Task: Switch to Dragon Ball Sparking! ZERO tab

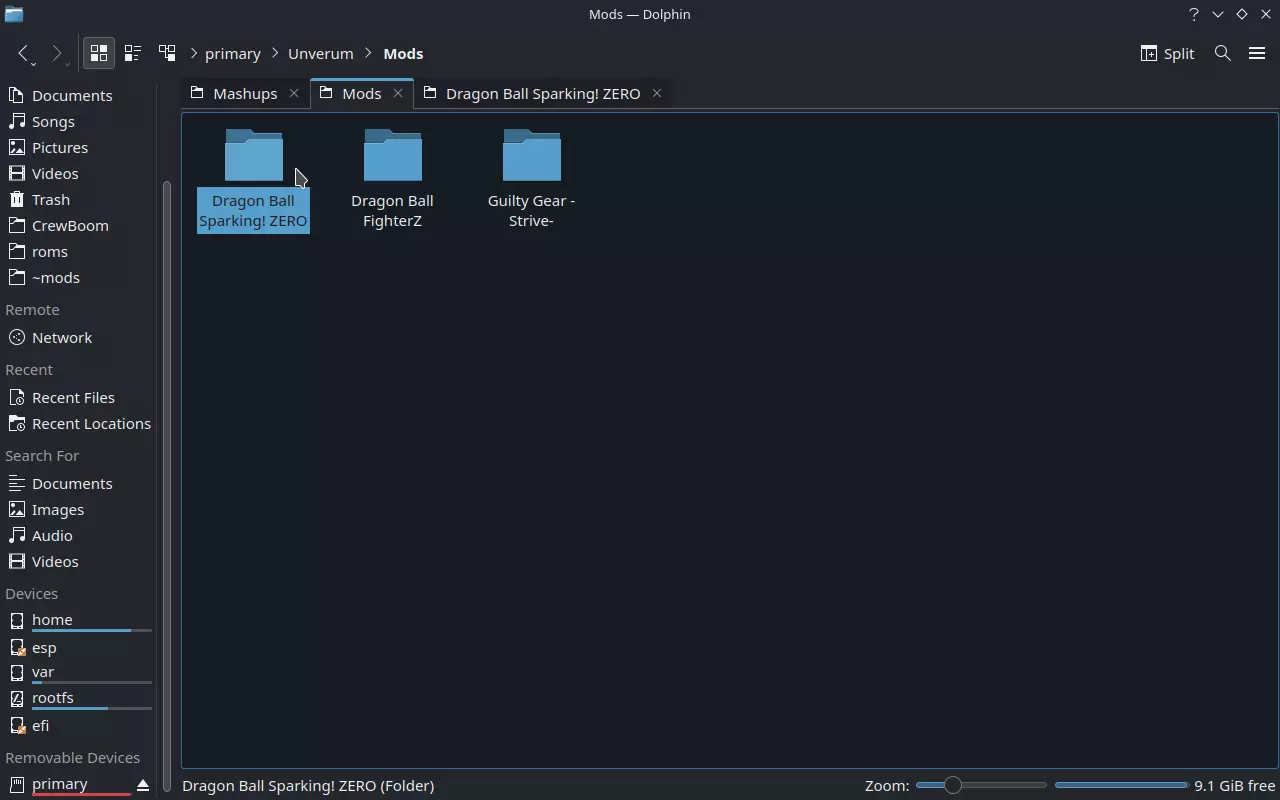Action: point(543,93)
